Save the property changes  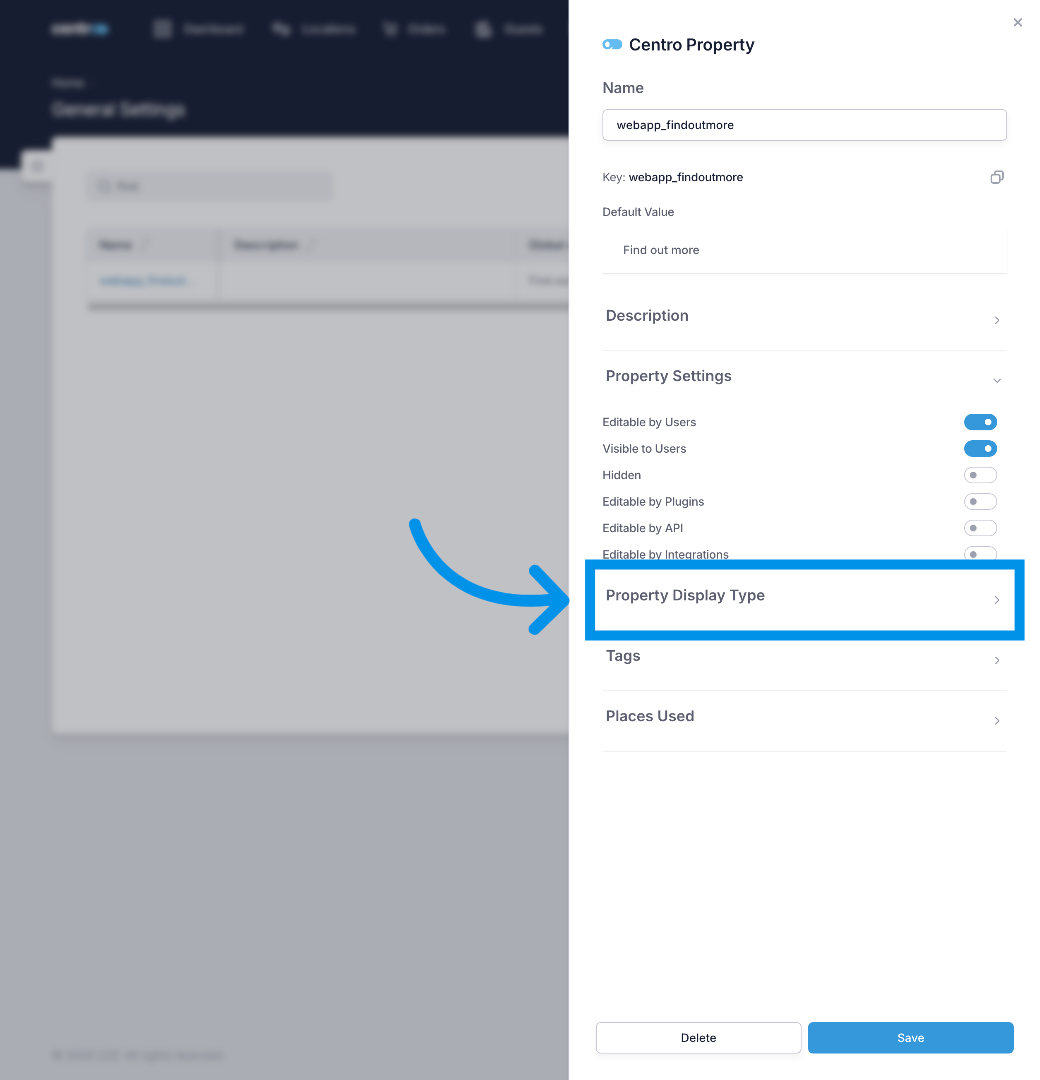click(911, 1037)
